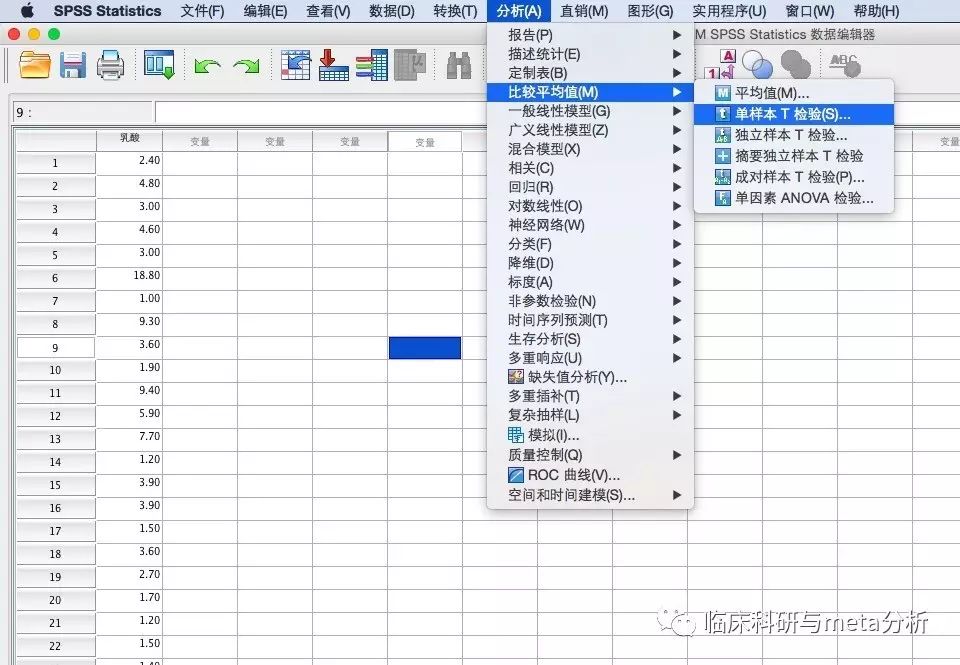
Task: Open the 图形(G) menu
Action: [x=650, y=11]
